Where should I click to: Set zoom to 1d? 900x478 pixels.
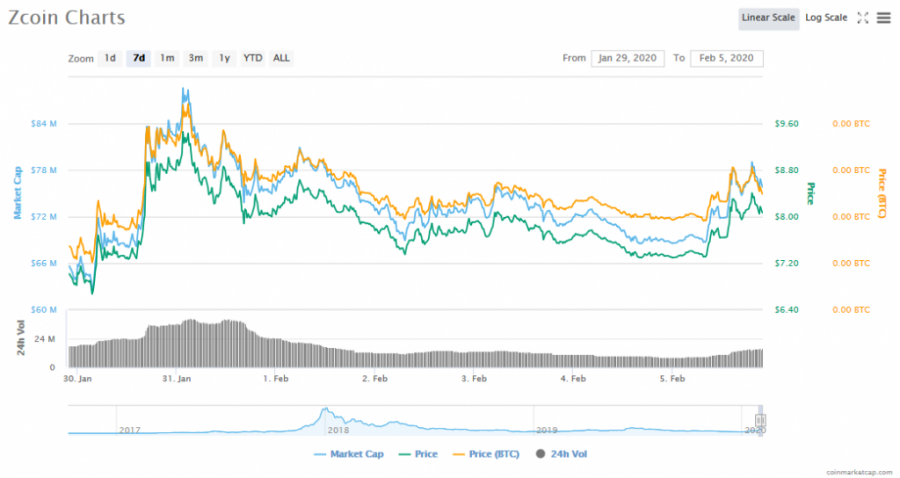(x=110, y=58)
